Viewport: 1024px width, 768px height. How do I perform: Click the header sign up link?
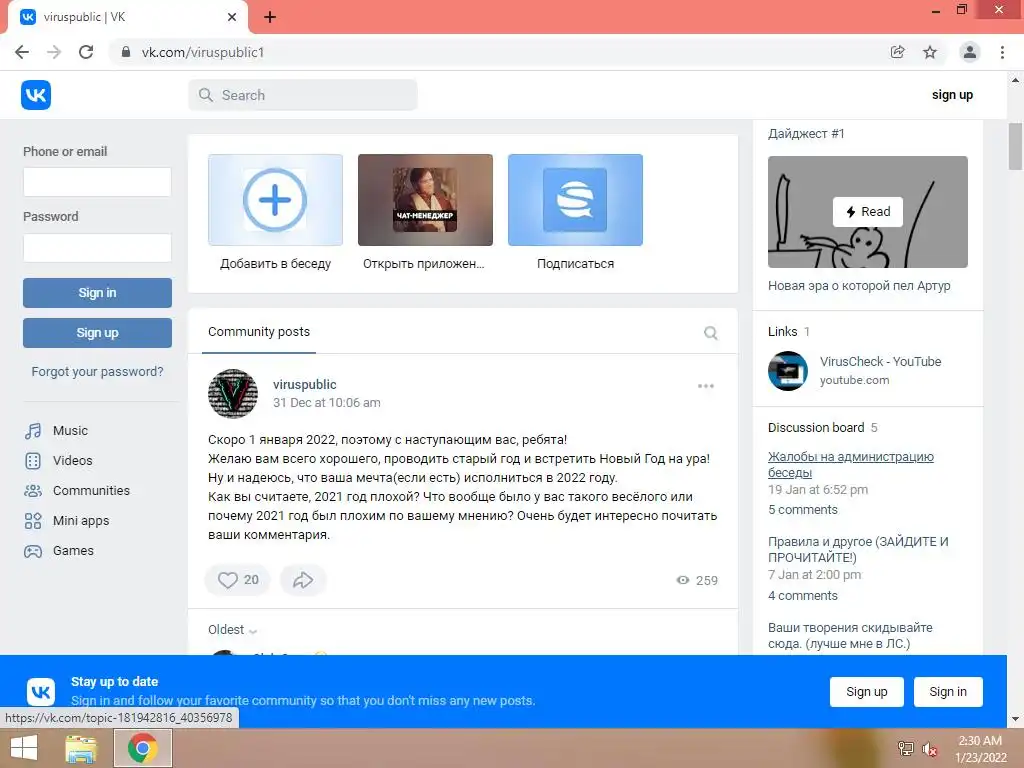952,95
